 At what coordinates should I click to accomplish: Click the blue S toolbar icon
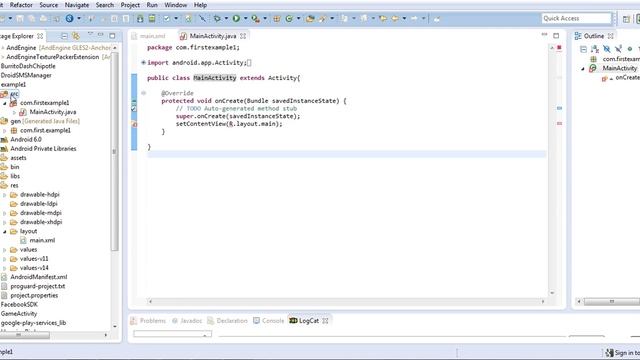(69, 18)
